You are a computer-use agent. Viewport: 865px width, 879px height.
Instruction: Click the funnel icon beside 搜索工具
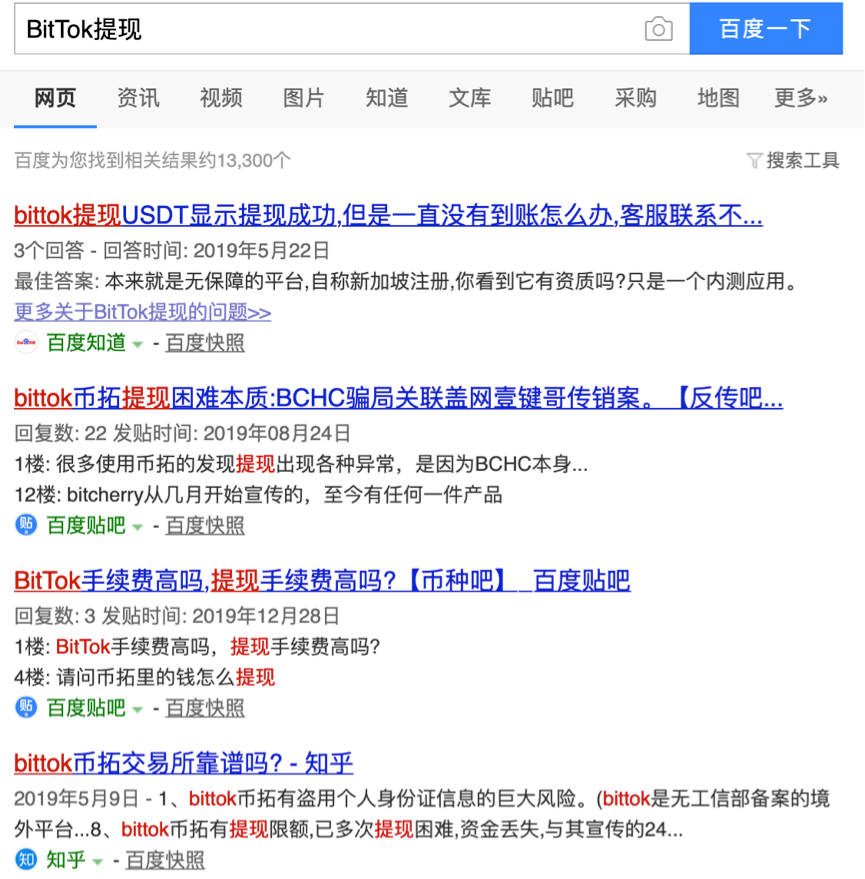[x=755, y=161]
